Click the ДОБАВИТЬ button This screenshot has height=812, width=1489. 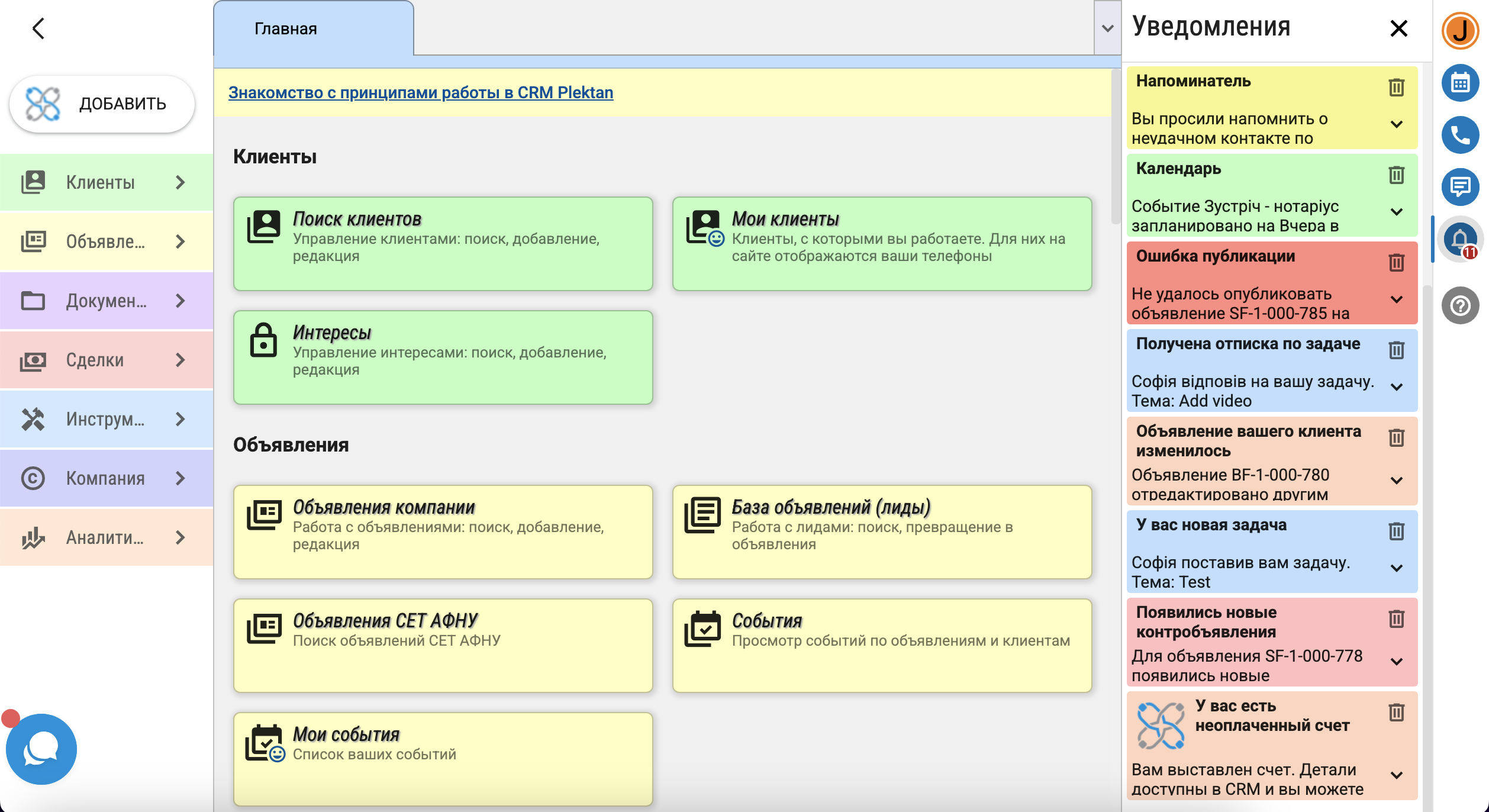[102, 104]
